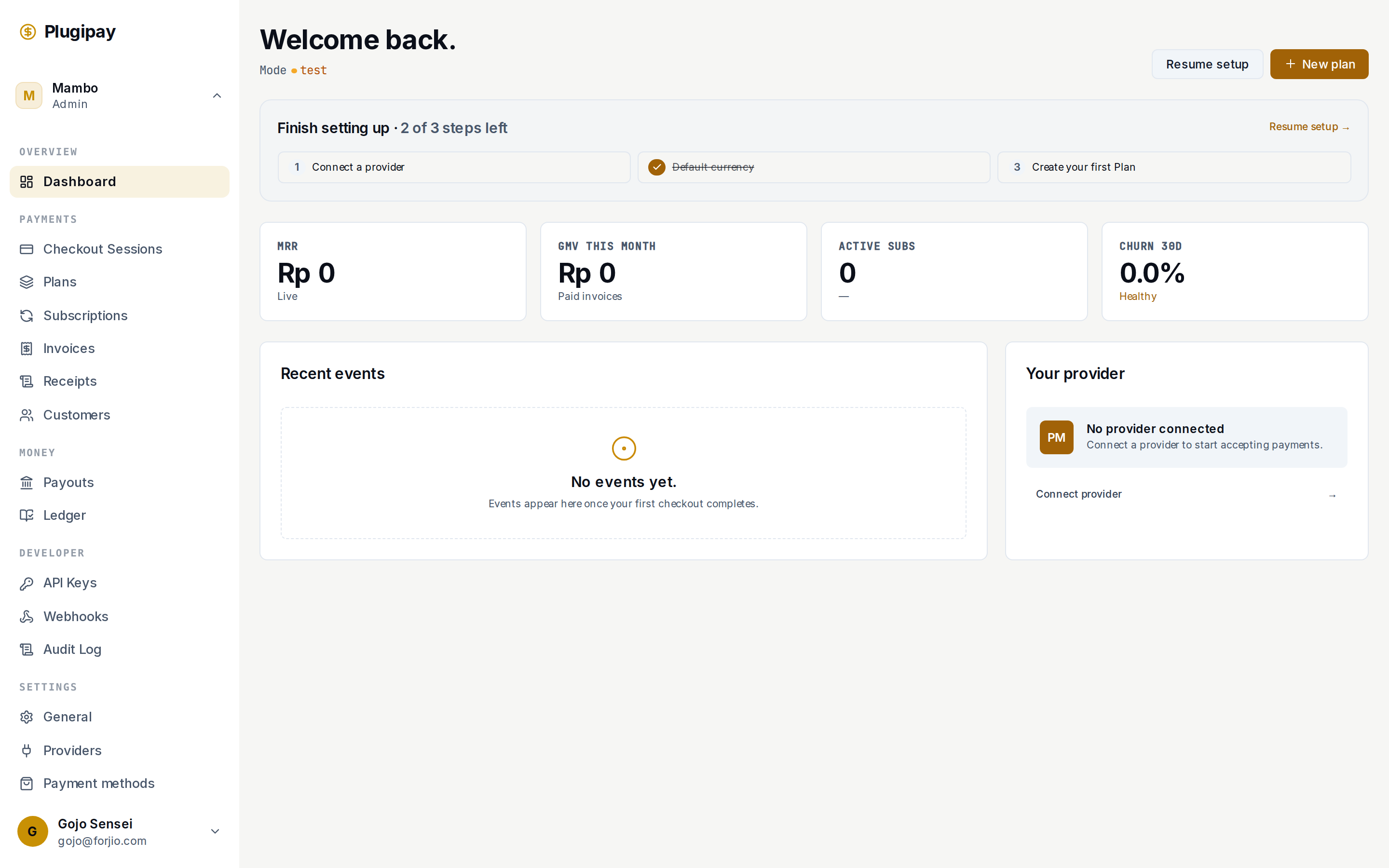Open the Invoices page
The image size is (1389, 868).
pos(120,349)
